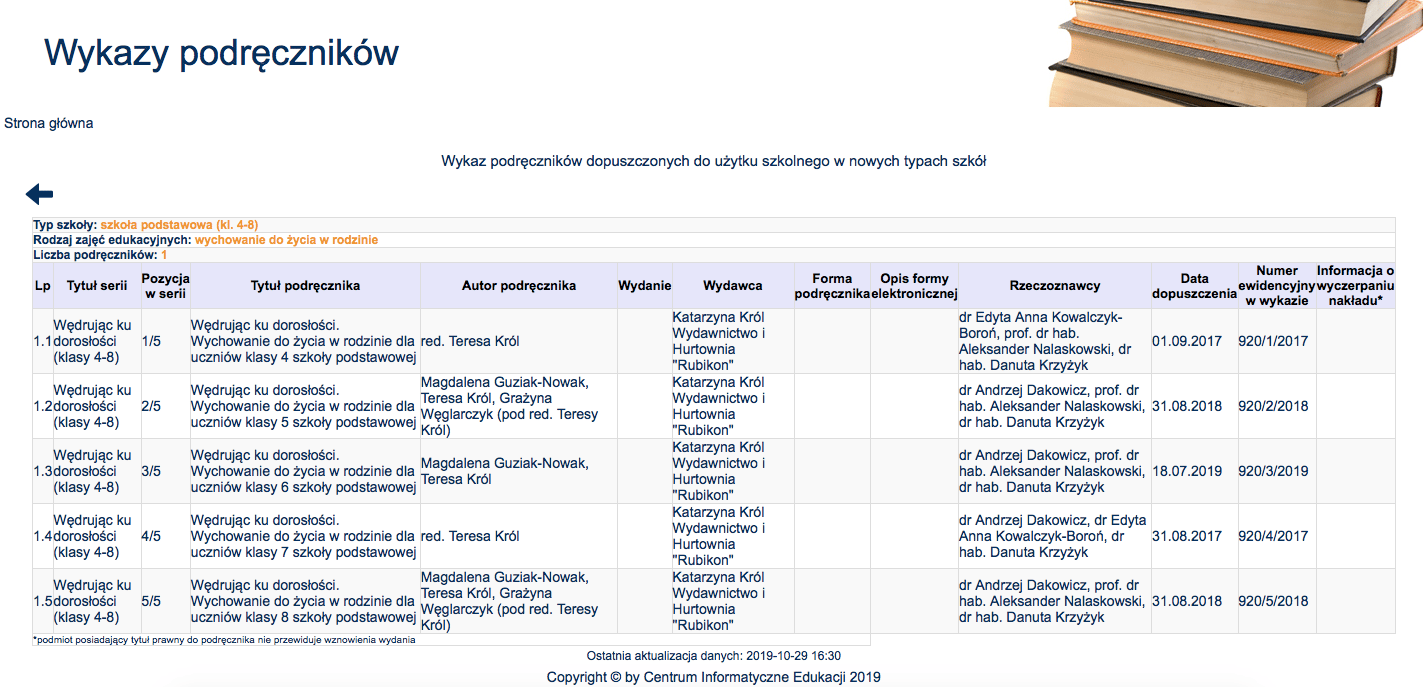
Task: Click the 'Autor podręcznika' column header
Action: (x=519, y=285)
